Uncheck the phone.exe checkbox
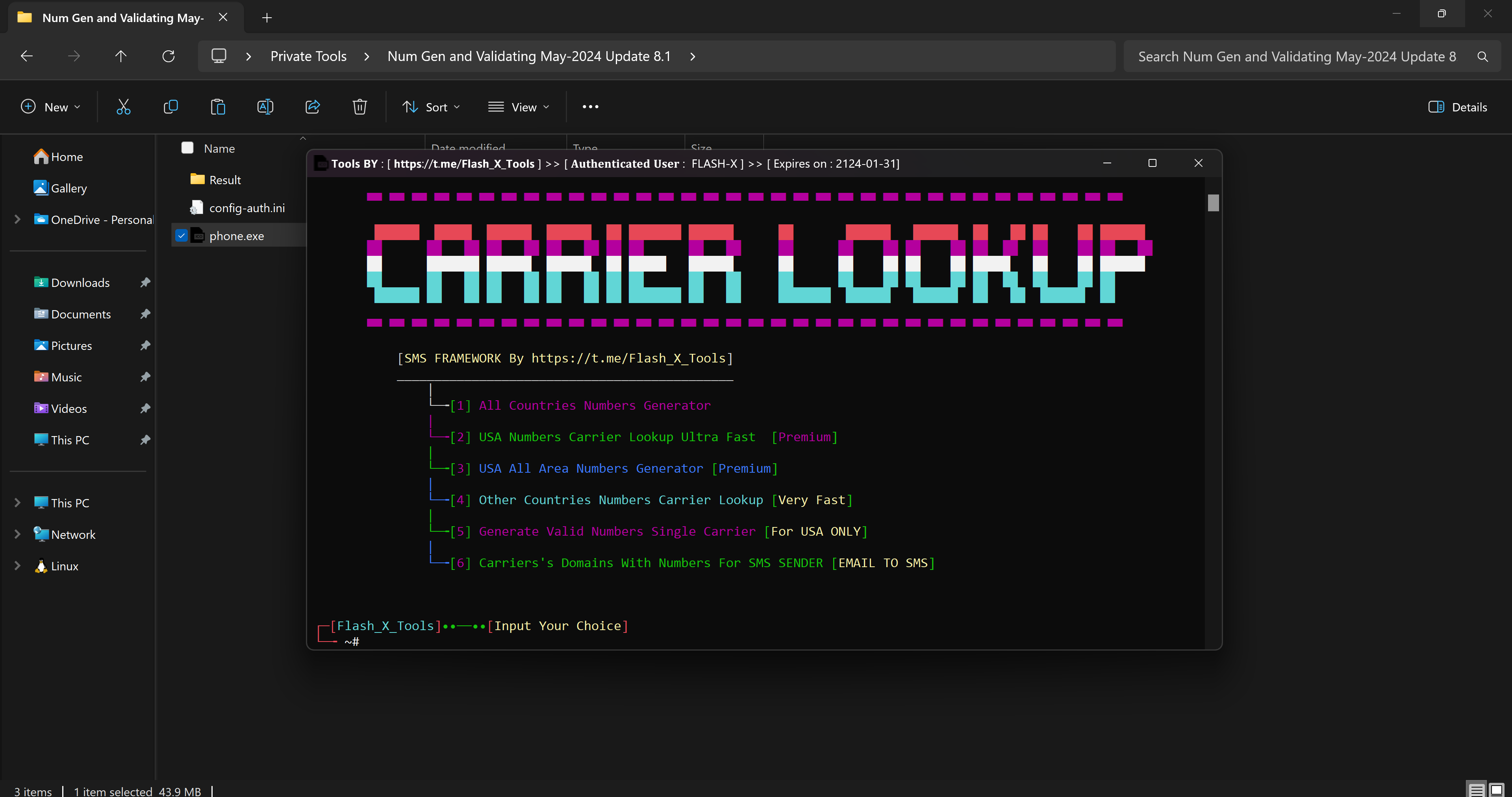The height and width of the screenshot is (797, 1512). coord(182,236)
